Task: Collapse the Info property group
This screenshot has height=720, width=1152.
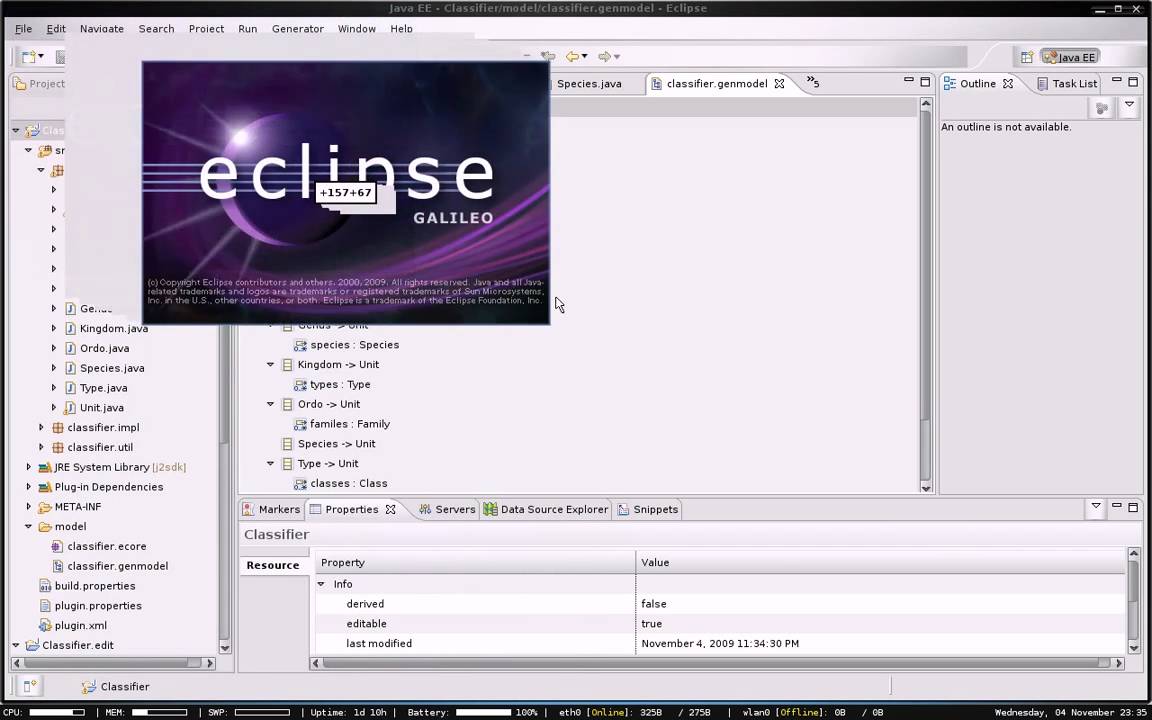Action: coord(321,584)
